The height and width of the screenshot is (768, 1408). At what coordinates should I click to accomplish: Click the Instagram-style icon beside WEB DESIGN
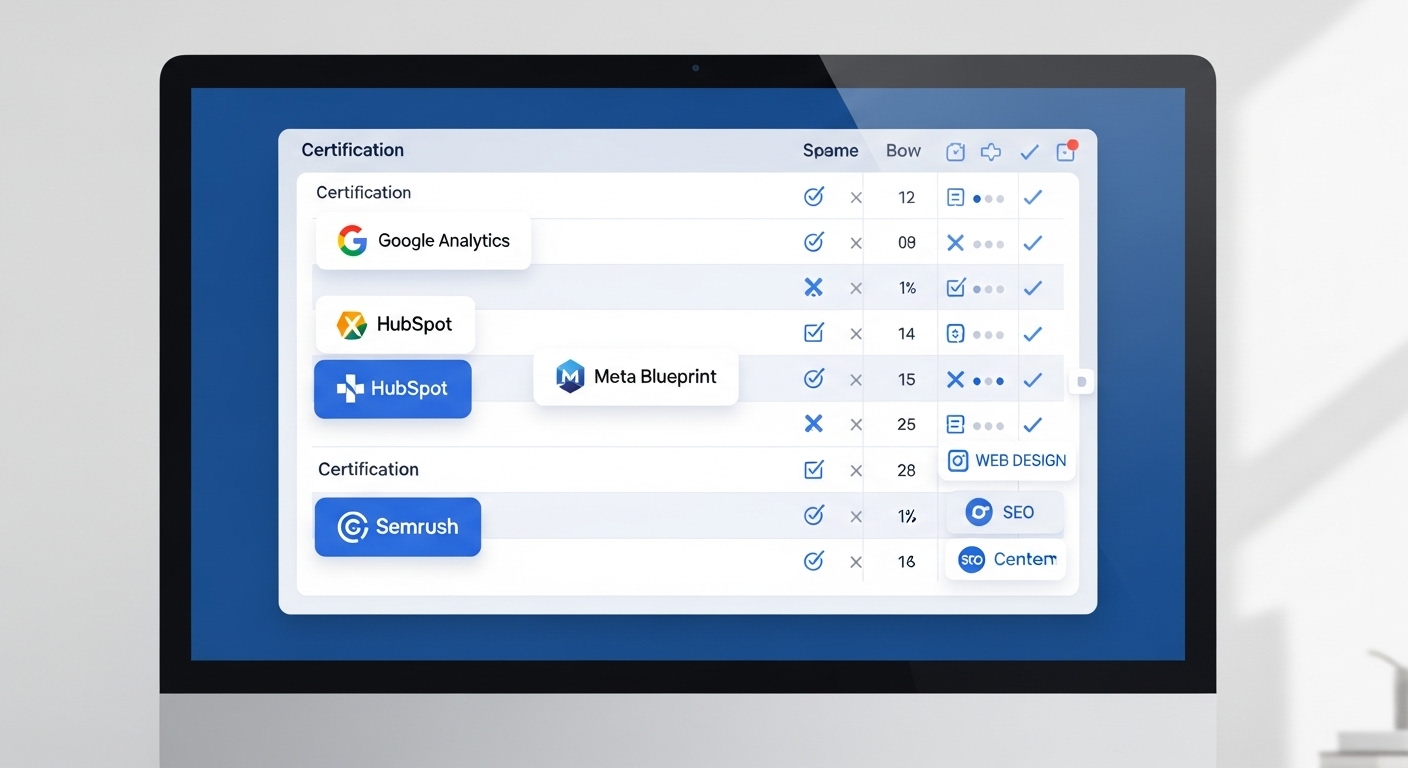958,461
